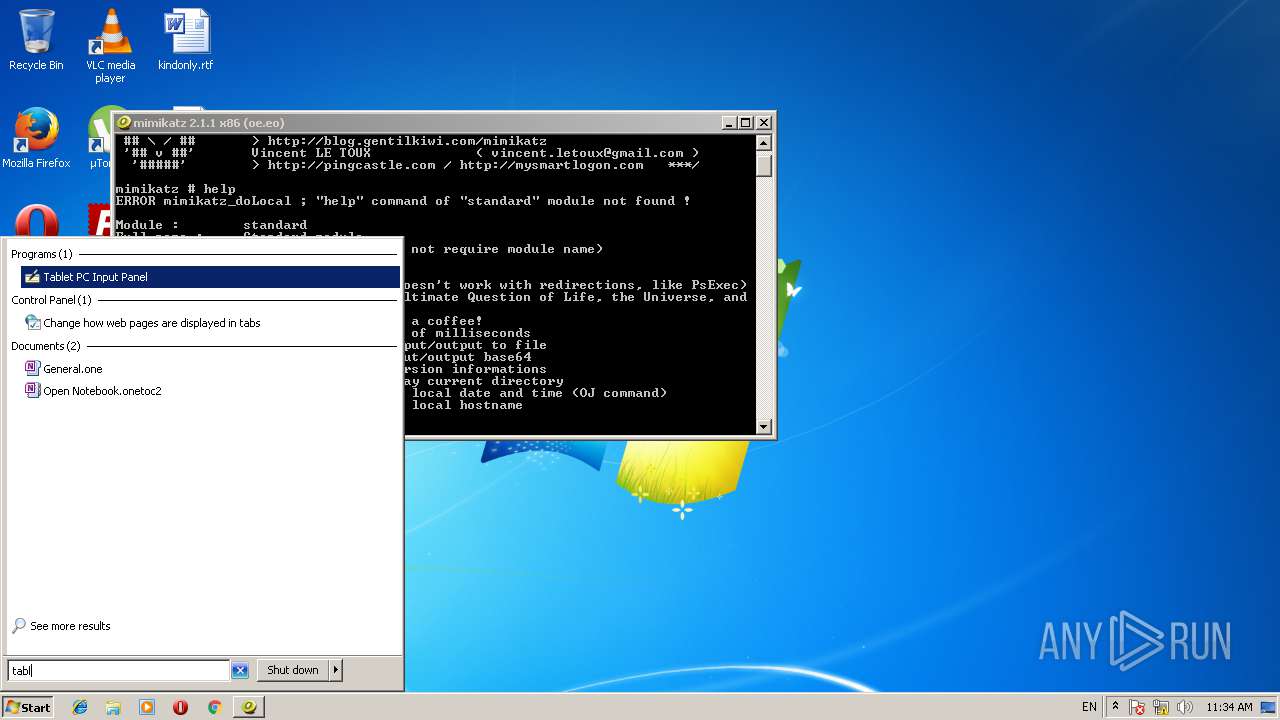The image size is (1280, 720).
Task: Switch to the mimikatz taskbar button
Action: [x=249, y=707]
